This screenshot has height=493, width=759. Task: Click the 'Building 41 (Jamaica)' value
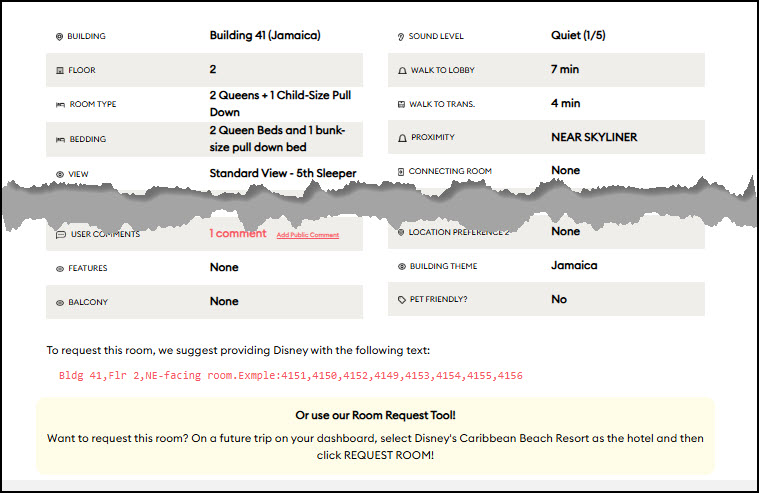[265, 35]
